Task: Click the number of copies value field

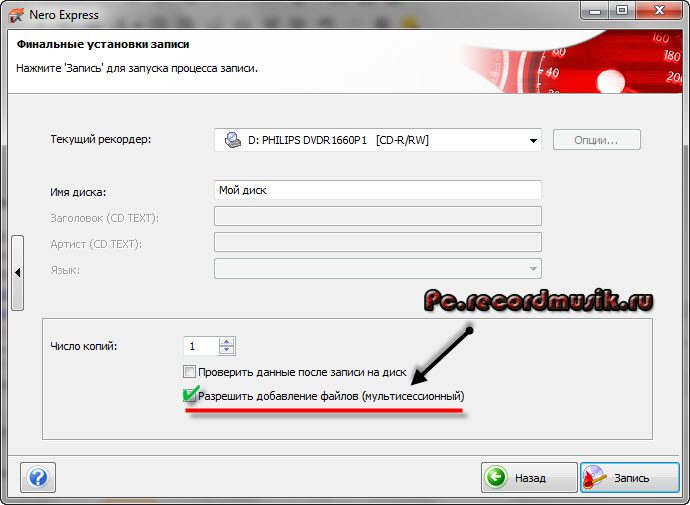Action: coord(201,346)
